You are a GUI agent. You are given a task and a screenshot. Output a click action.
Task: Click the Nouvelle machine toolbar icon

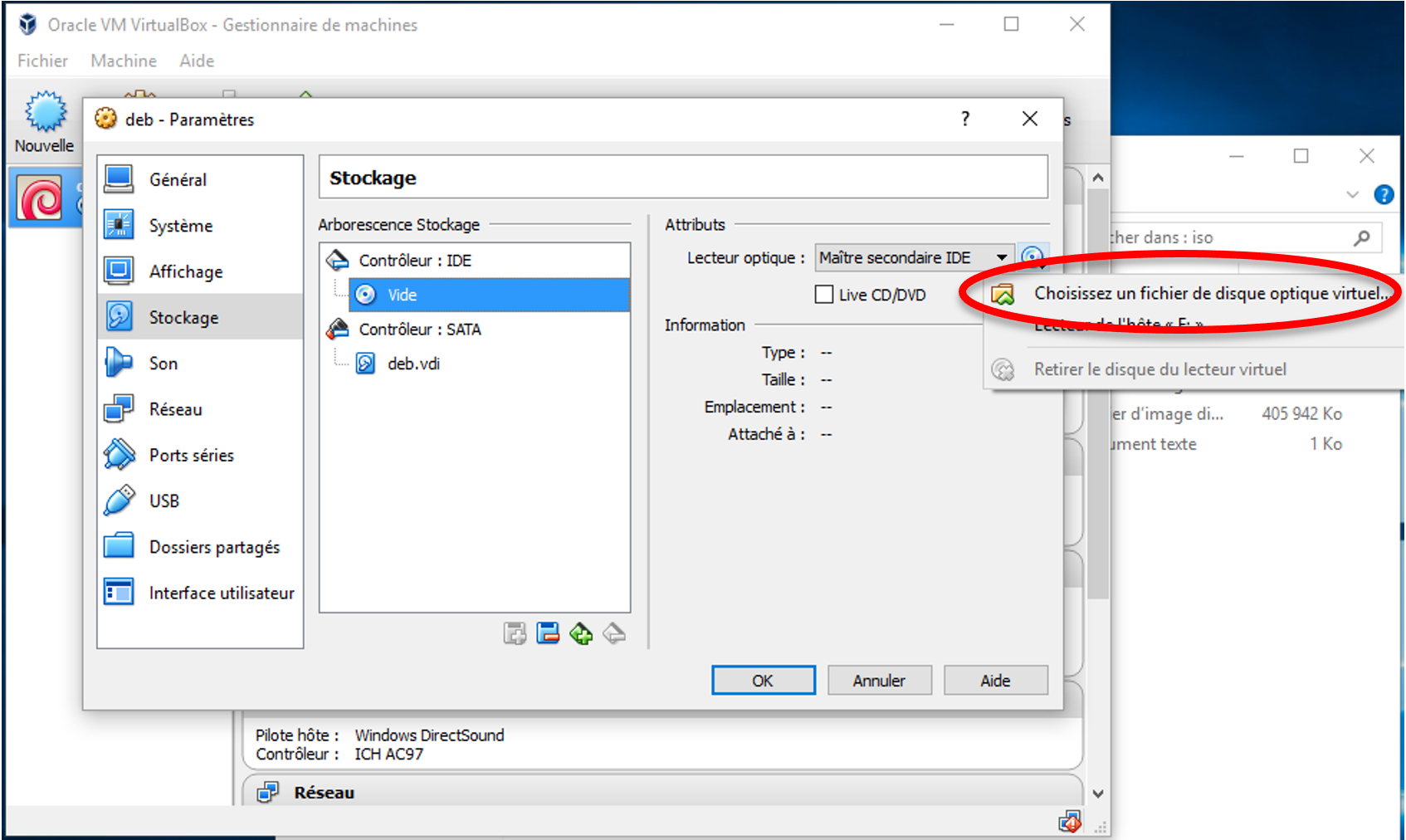click(x=45, y=112)
